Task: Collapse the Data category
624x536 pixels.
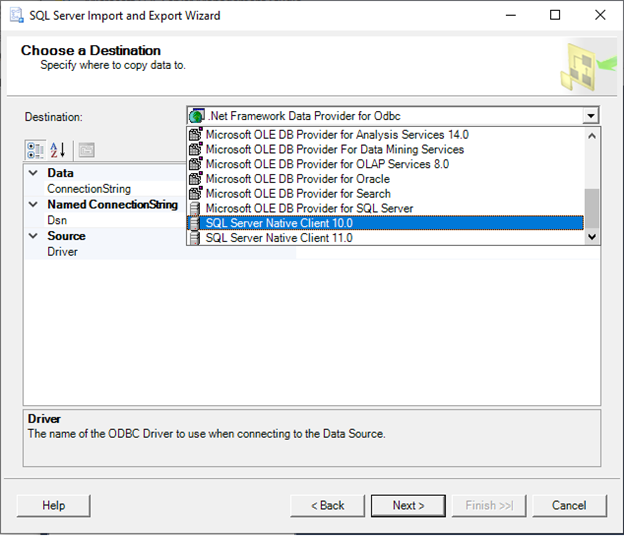Action: (x=33, y=173)
